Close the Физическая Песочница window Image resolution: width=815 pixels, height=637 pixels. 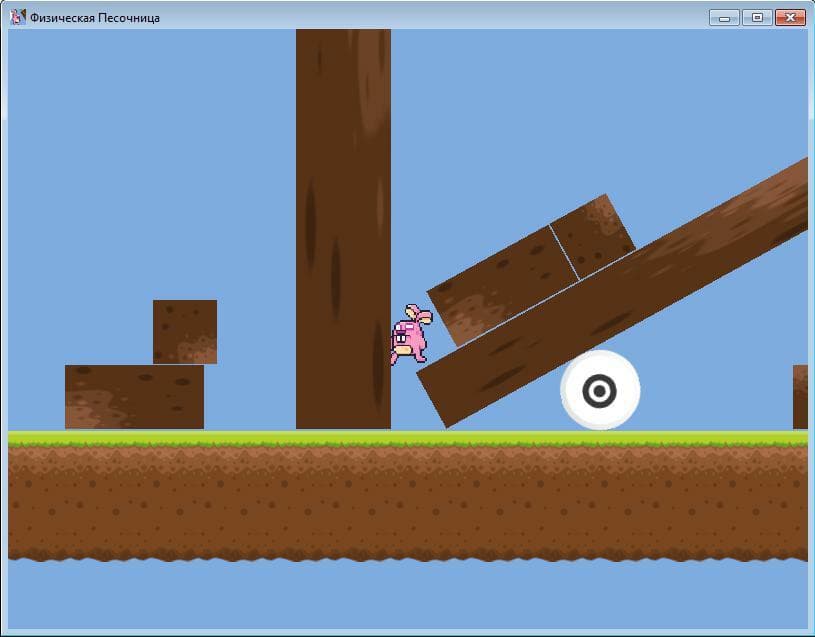[791, 18]
